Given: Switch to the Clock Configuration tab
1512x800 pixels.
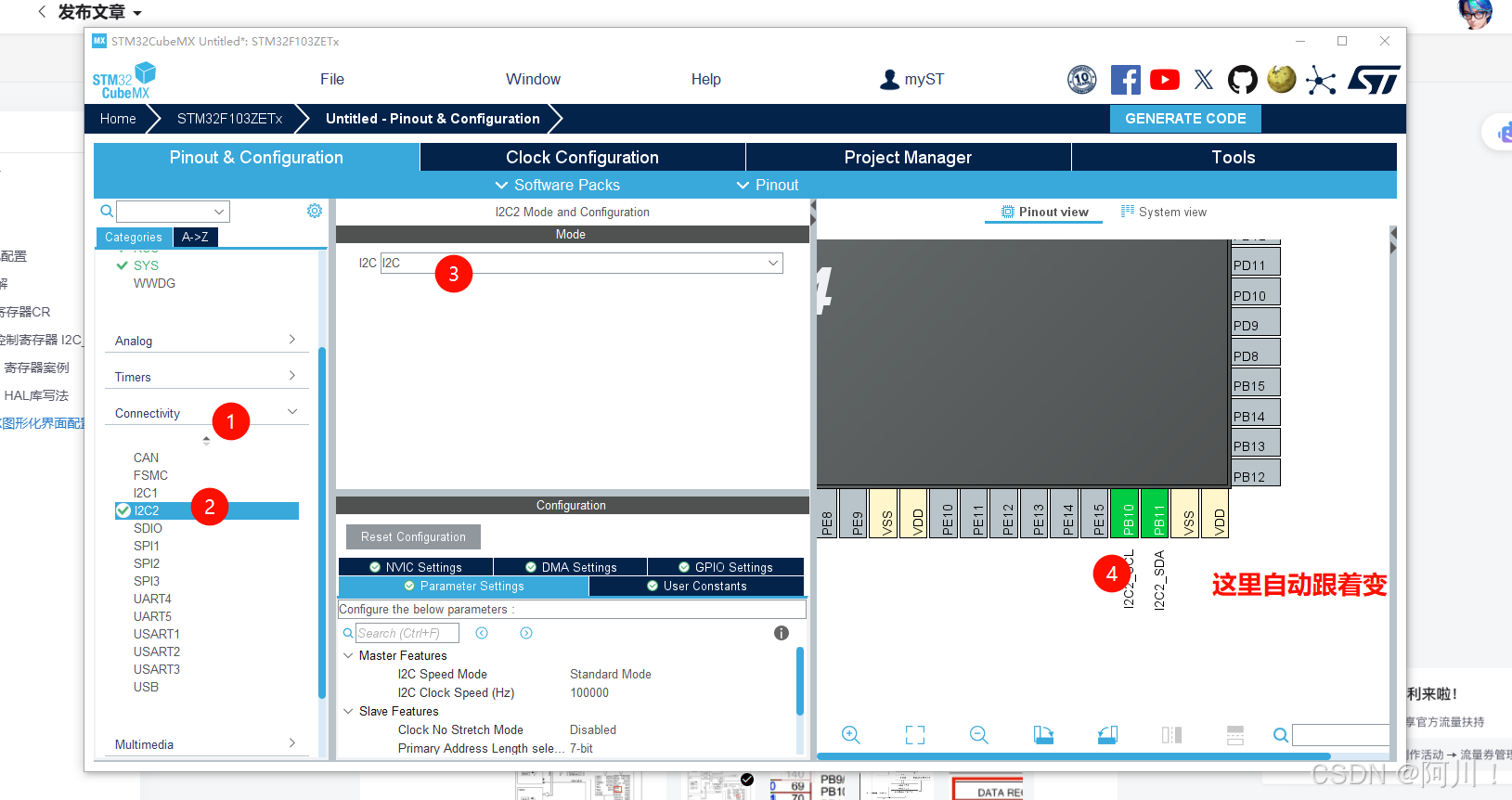Looking at the screenshot, I should (x=583, y=157).
